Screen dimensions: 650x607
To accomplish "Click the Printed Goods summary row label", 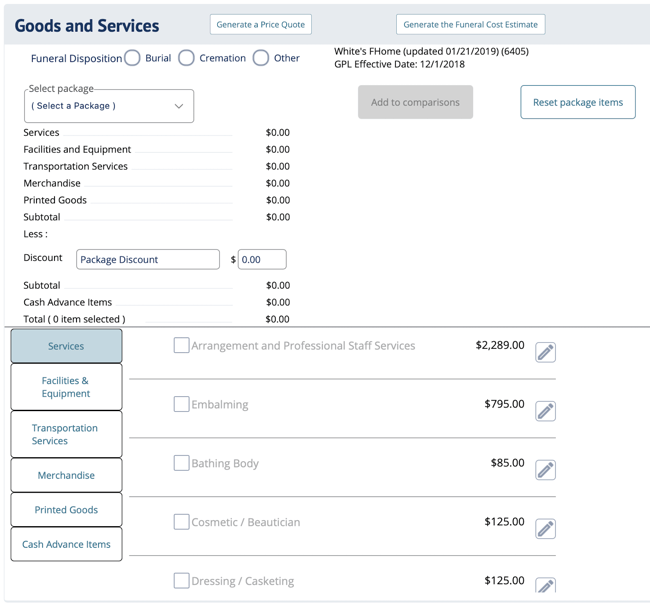I will (x=55, y=200).
